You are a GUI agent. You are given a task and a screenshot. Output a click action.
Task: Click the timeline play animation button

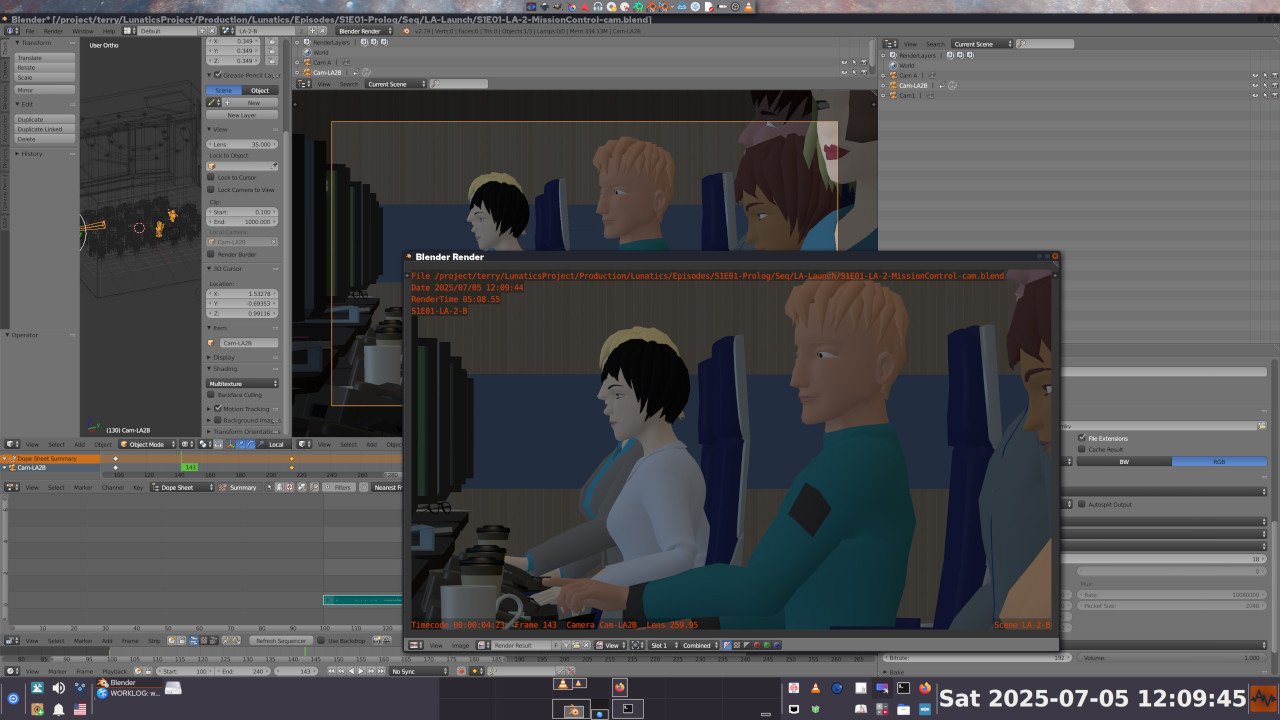[x=361, y=671]
